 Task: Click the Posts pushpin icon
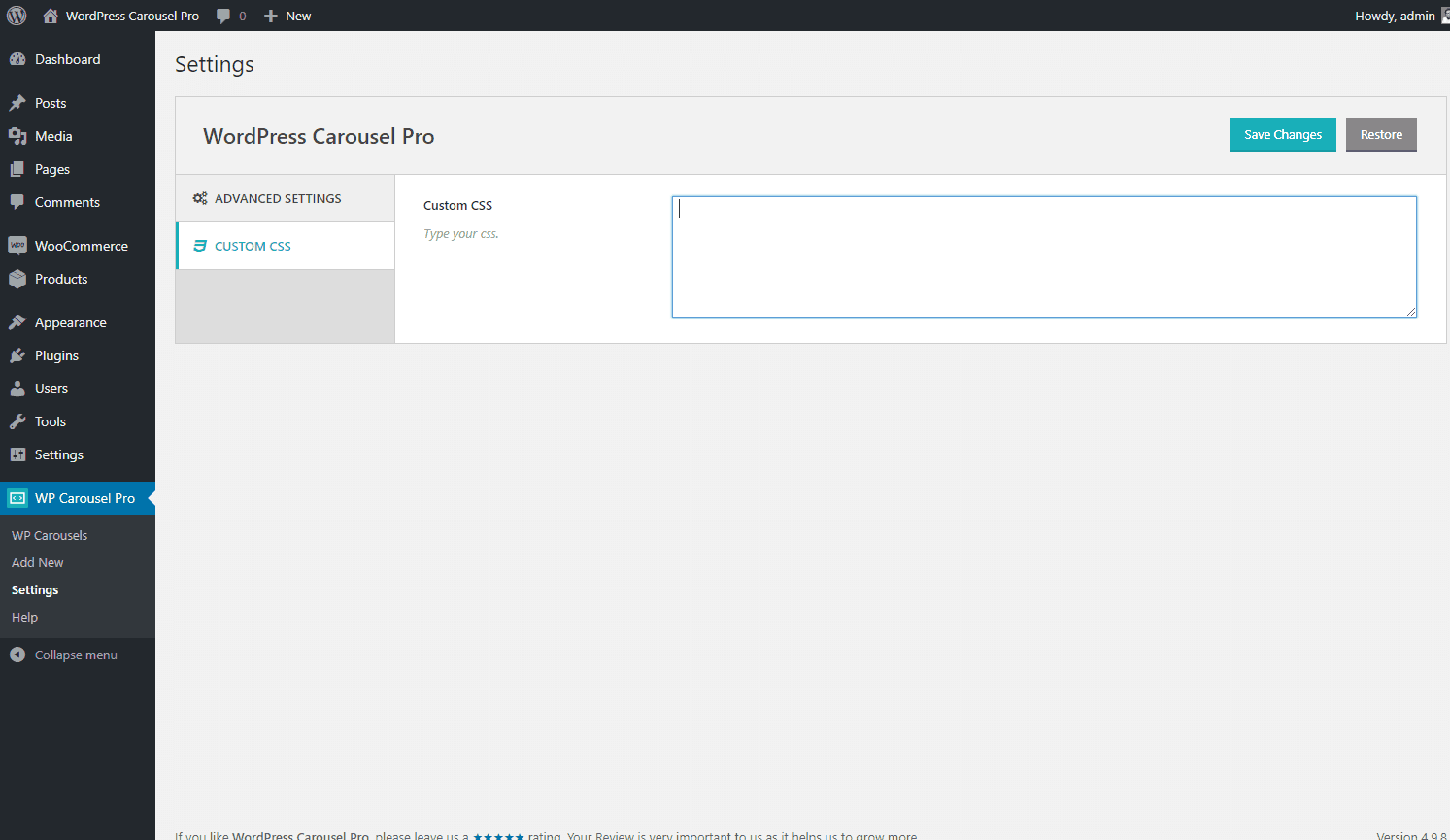click(17, 103)
